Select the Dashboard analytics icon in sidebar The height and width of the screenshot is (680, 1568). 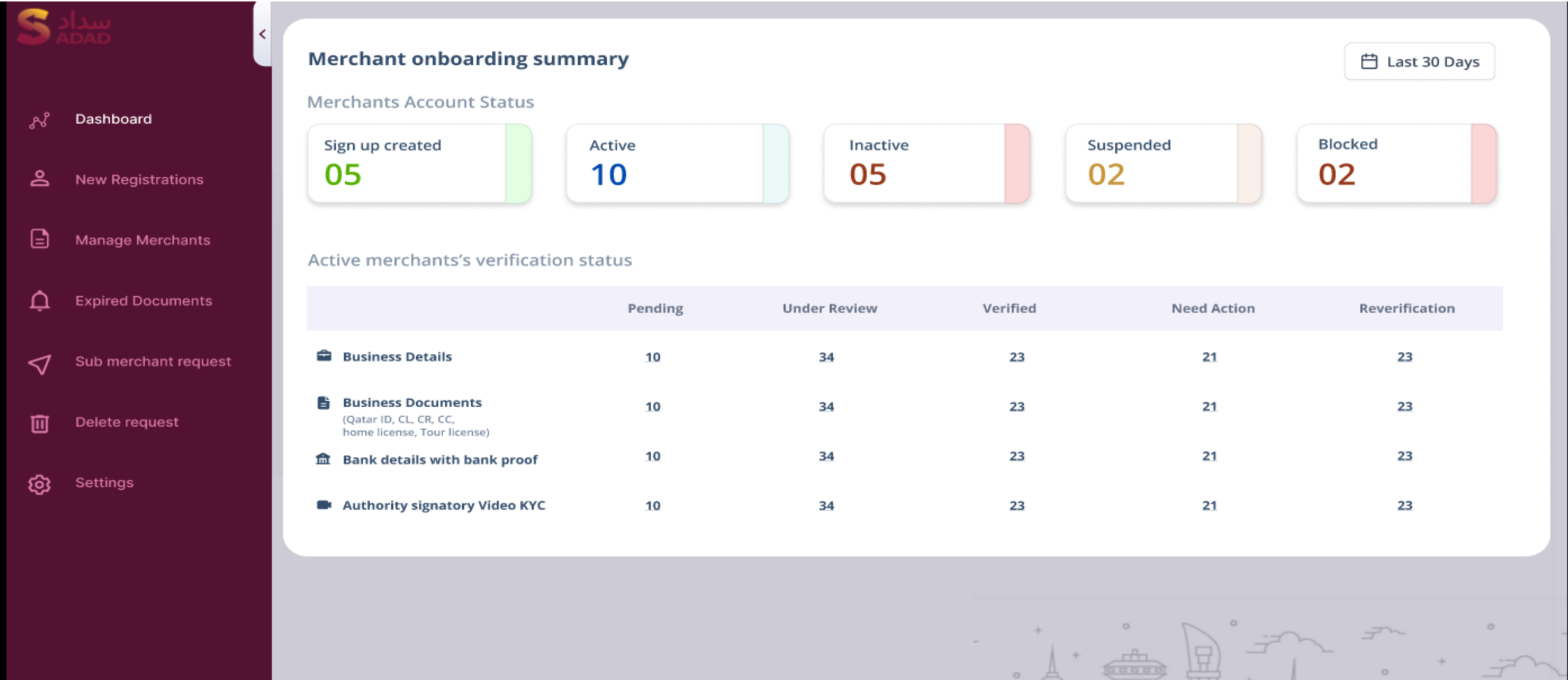(39, 119)
